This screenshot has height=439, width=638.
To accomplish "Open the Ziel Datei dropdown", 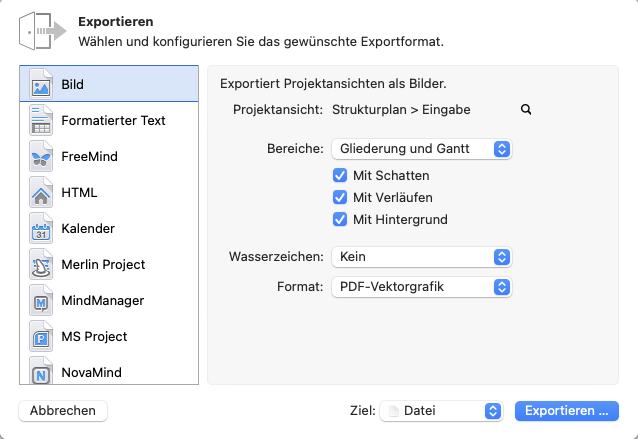I will click(x=441, y=410).
